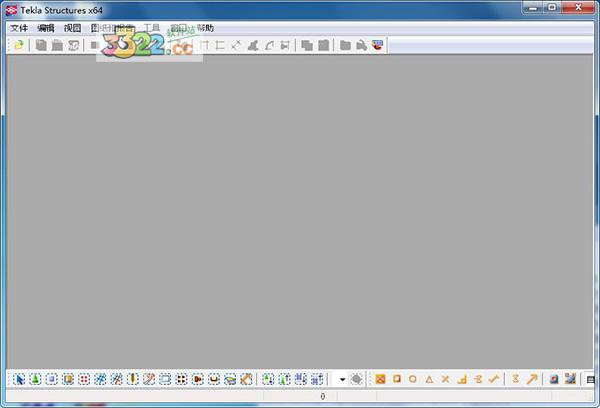Toggle Select surface treatments switch
600x408 pixels.
[x=68, y=379]
